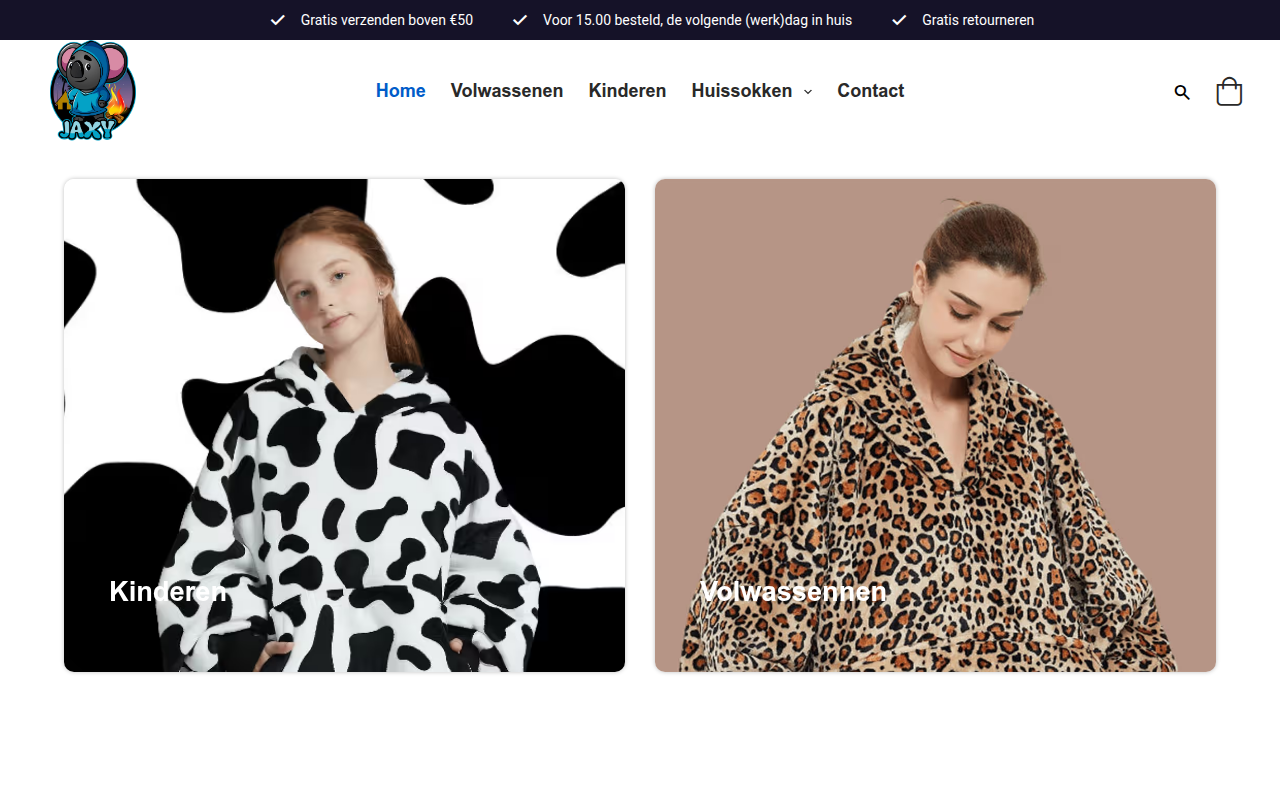Click the Volwassennen caption on the card

click(793, 592)
